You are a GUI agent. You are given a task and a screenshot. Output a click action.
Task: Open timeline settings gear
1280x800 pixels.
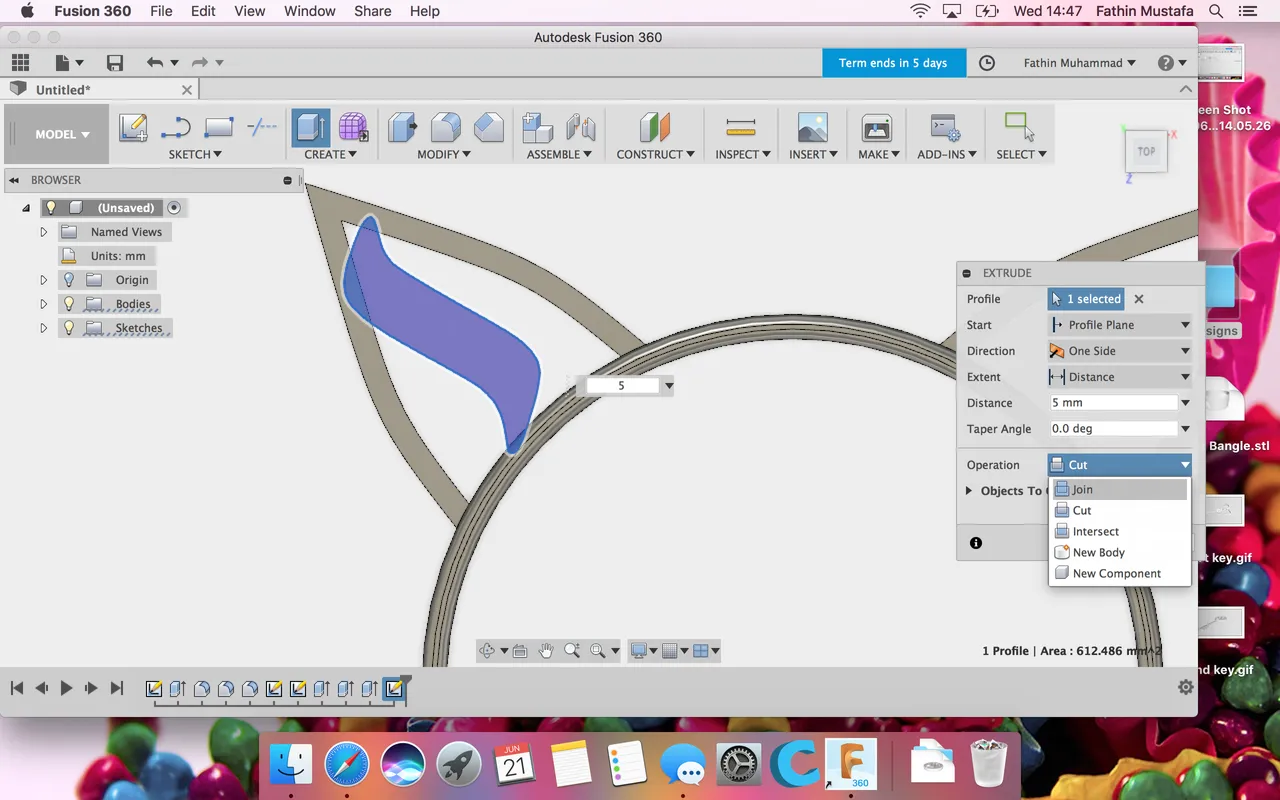[1186, 687]
